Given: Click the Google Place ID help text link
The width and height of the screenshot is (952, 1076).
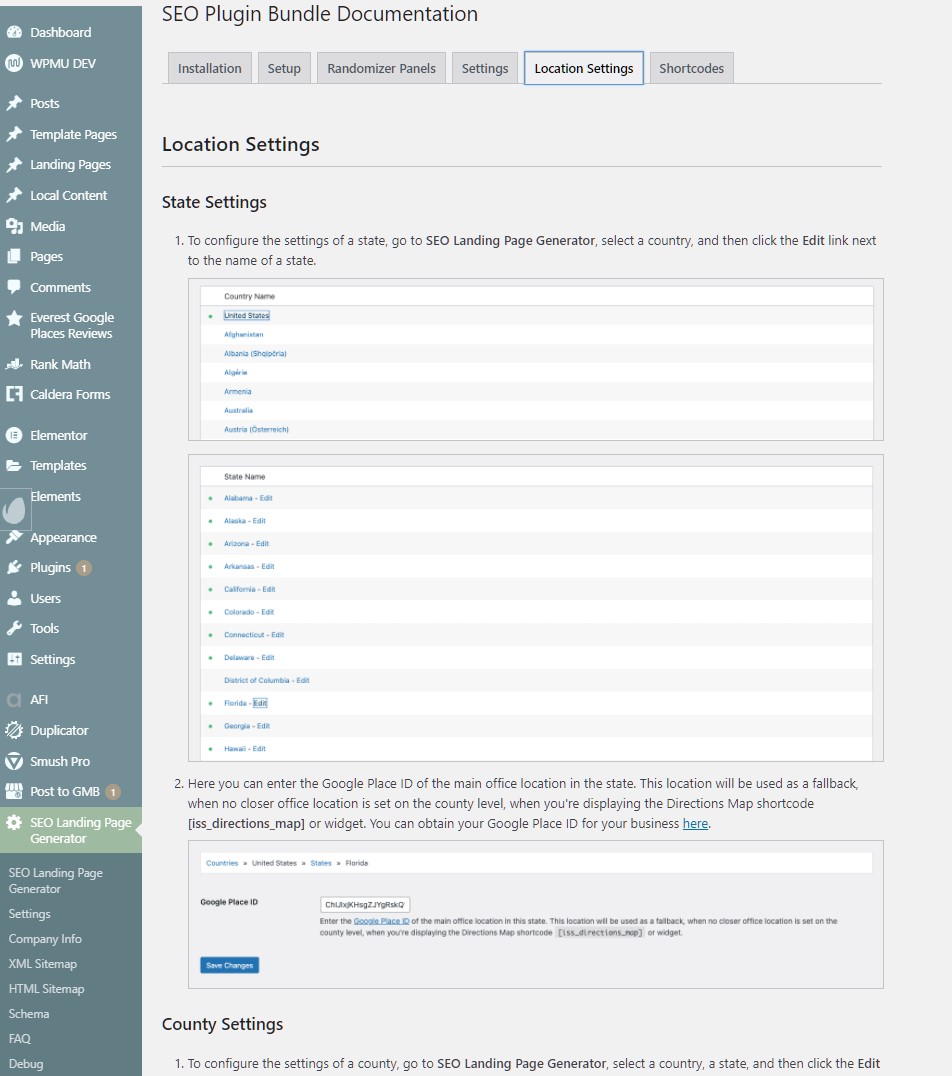Looking at the screenshot, I should (x=381, y=921).
